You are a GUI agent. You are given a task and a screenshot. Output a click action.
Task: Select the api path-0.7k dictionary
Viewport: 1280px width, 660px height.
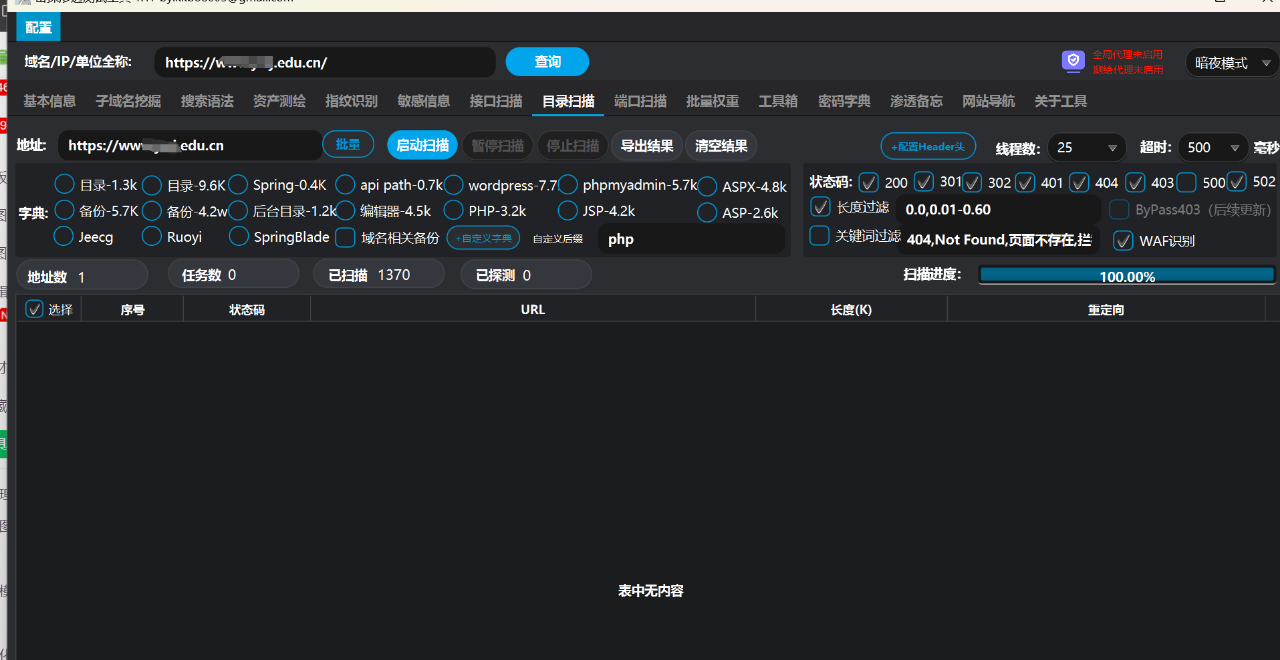[345, 185]
